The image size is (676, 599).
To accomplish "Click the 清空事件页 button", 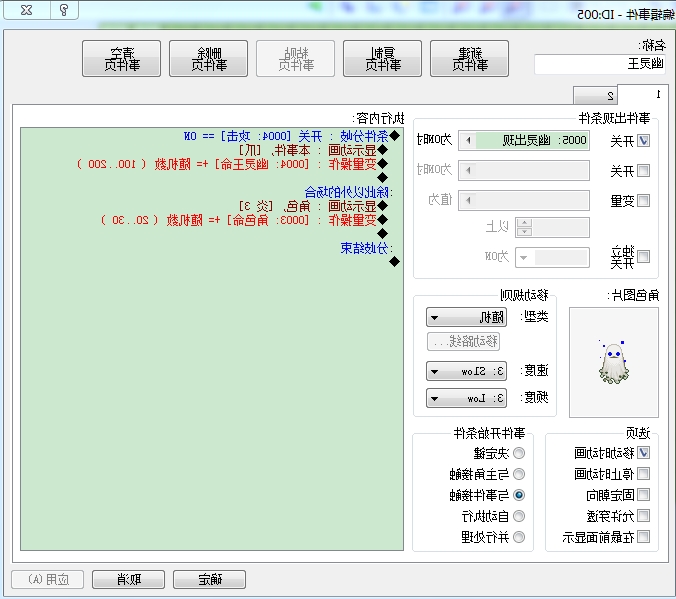I will click(x=121, y=59).
